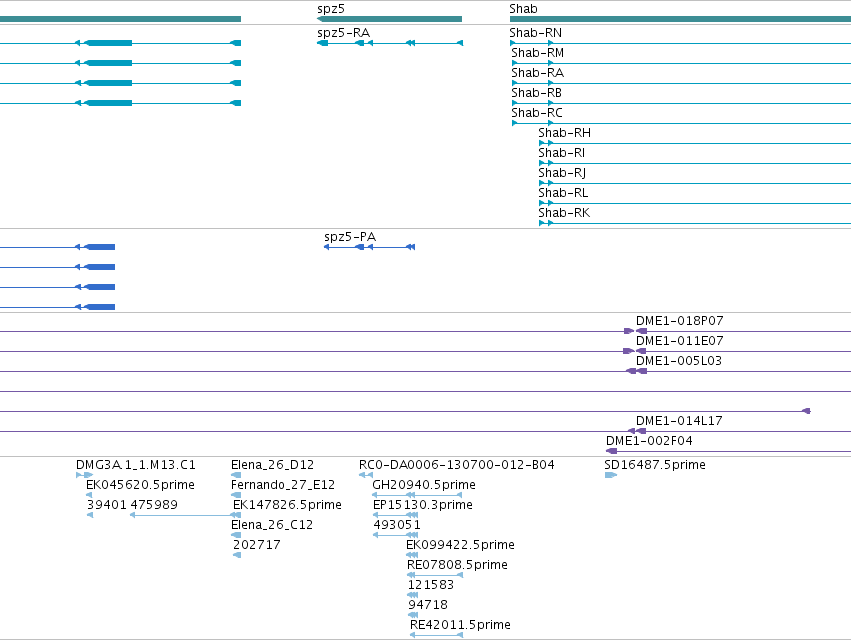Click the RE42011.5prime label
This screenshot has width=851, height=640.
tap(460, 625)
